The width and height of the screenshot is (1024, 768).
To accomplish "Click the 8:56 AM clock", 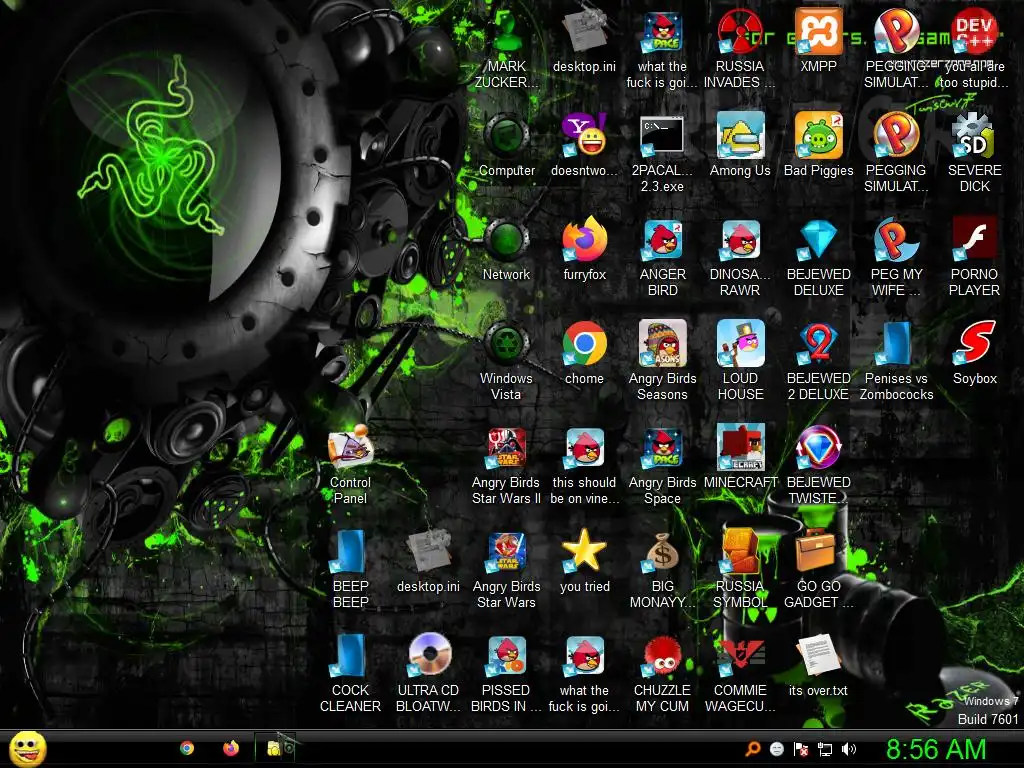I will coord(936,749).
